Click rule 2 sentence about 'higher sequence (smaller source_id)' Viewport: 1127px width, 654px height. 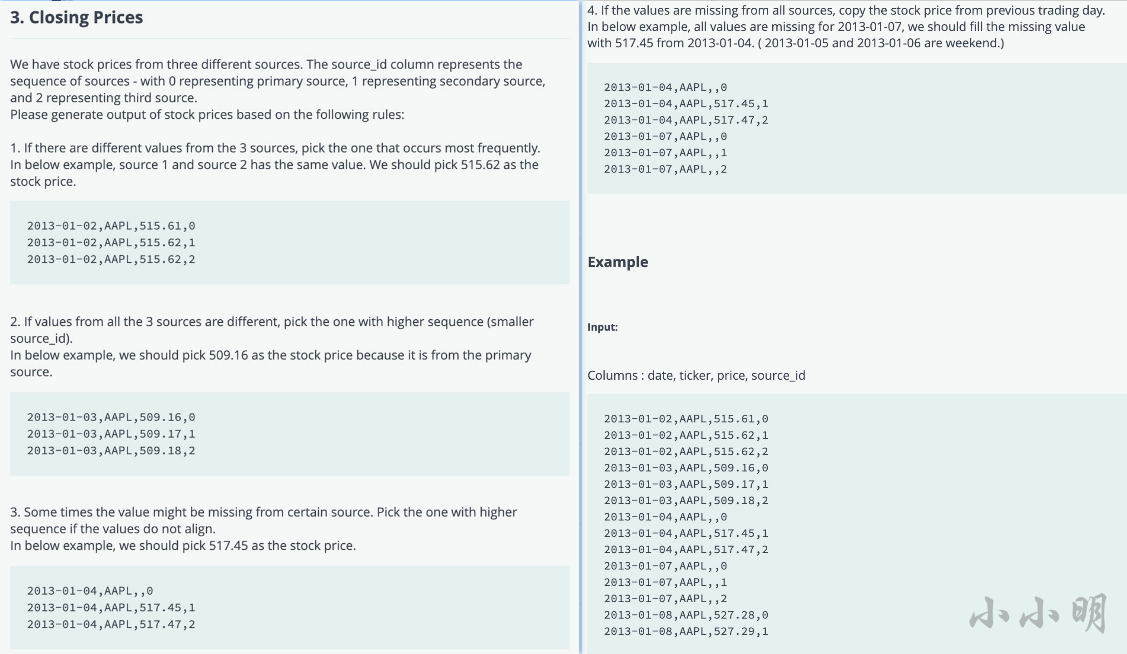click(x=272, y=330)
